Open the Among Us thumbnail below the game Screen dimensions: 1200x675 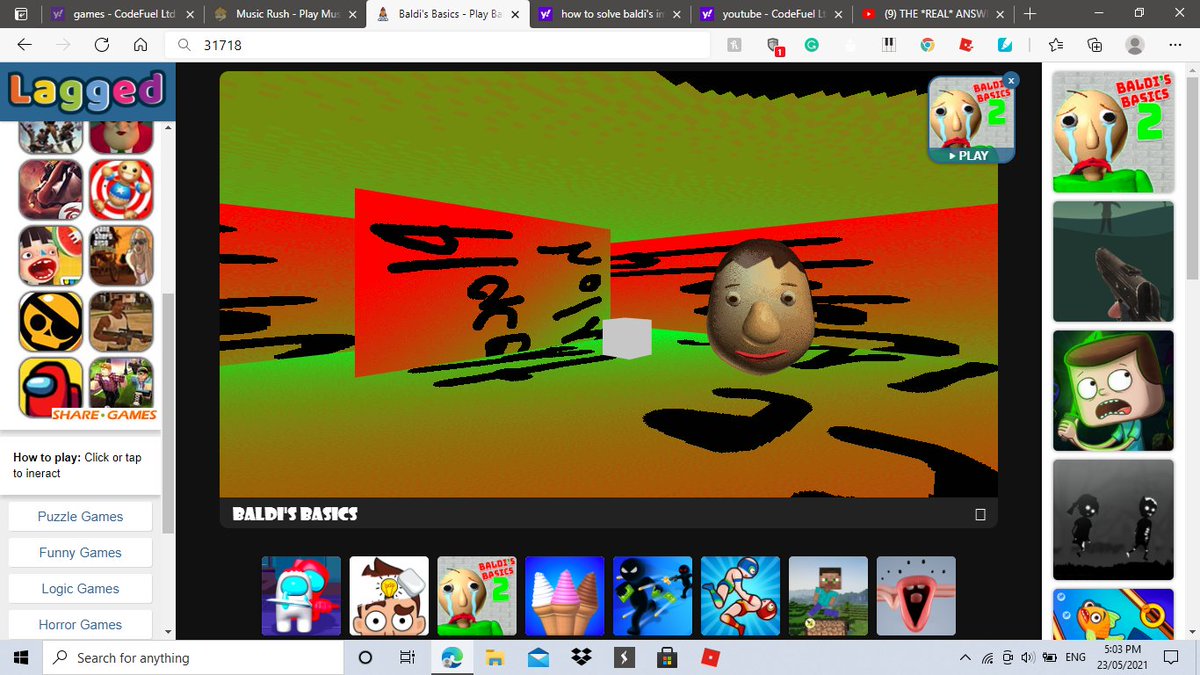tap(301, 596)
